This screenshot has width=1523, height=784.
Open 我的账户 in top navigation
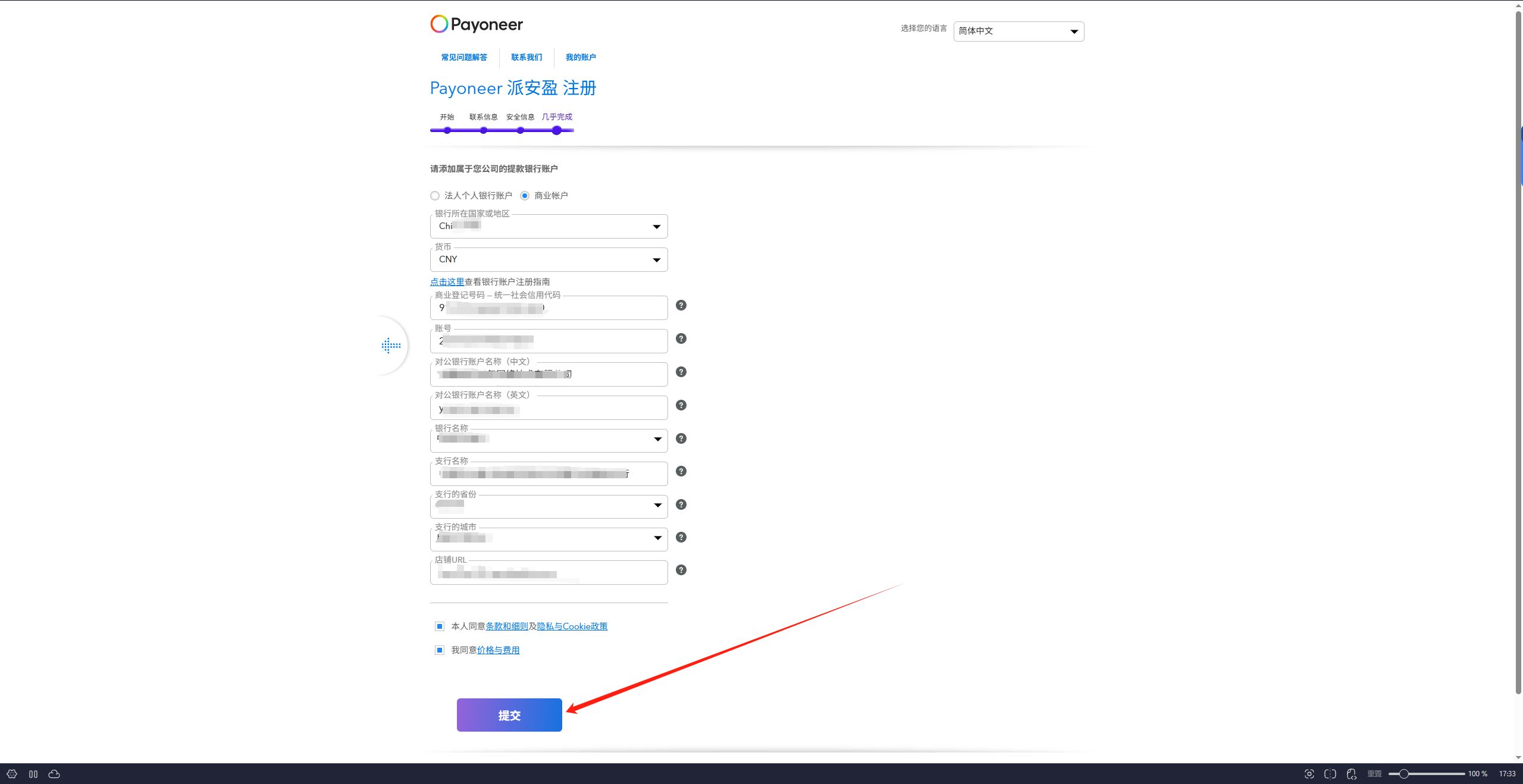581,58
